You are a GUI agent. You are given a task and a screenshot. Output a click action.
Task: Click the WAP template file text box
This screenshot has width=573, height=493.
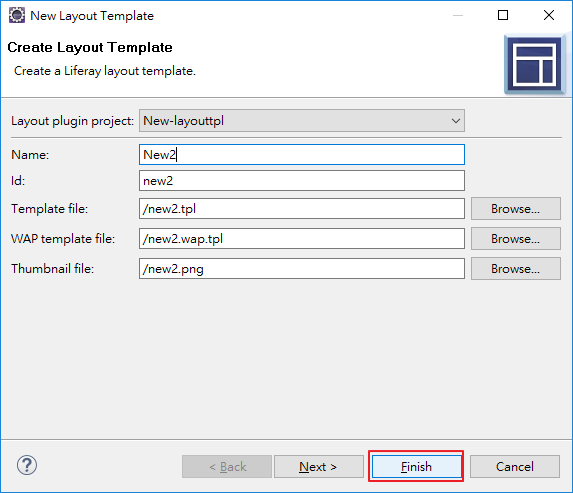(x=302, y=239)
